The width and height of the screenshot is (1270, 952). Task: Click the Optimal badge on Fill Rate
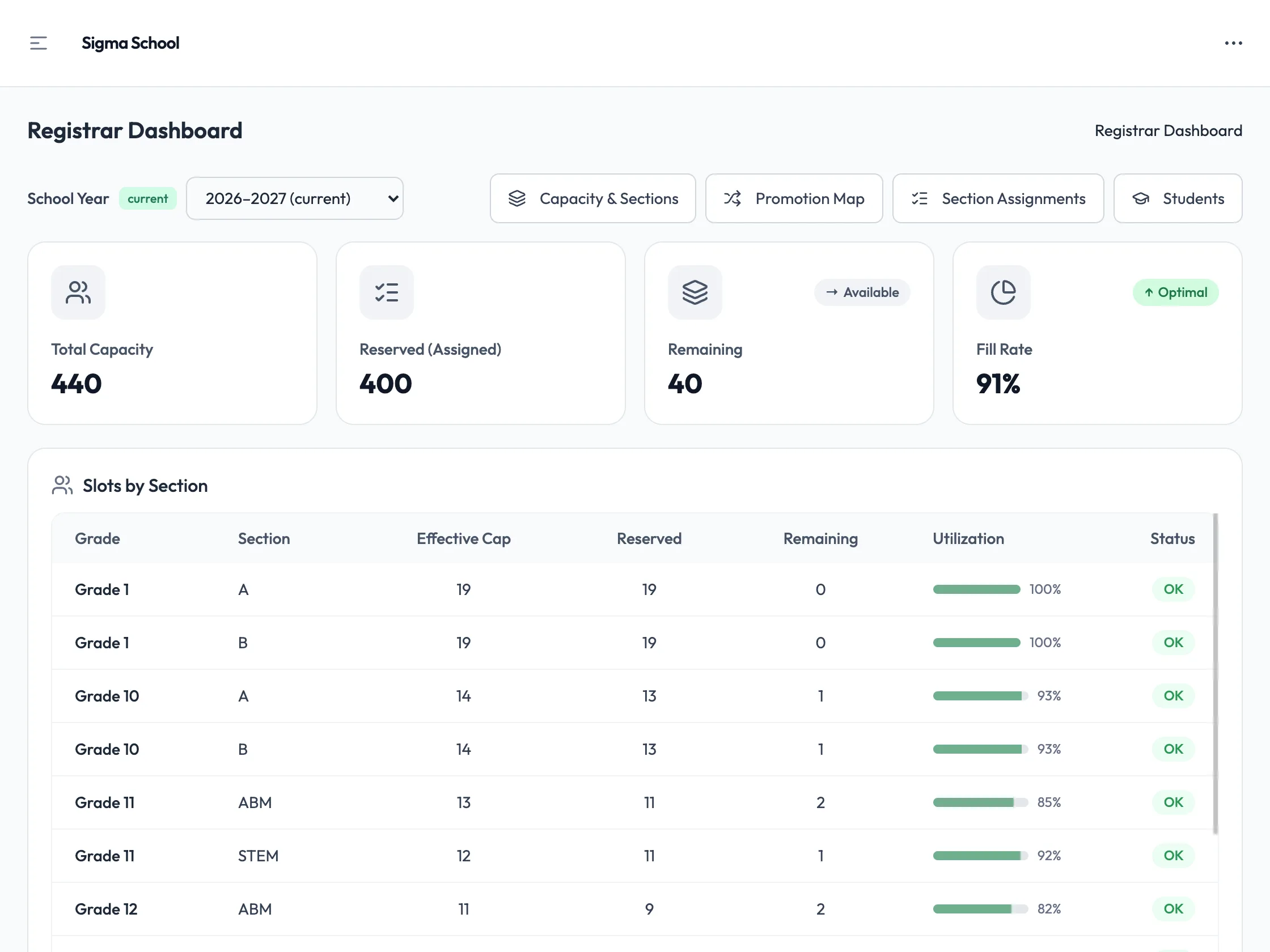point(1175,292)
